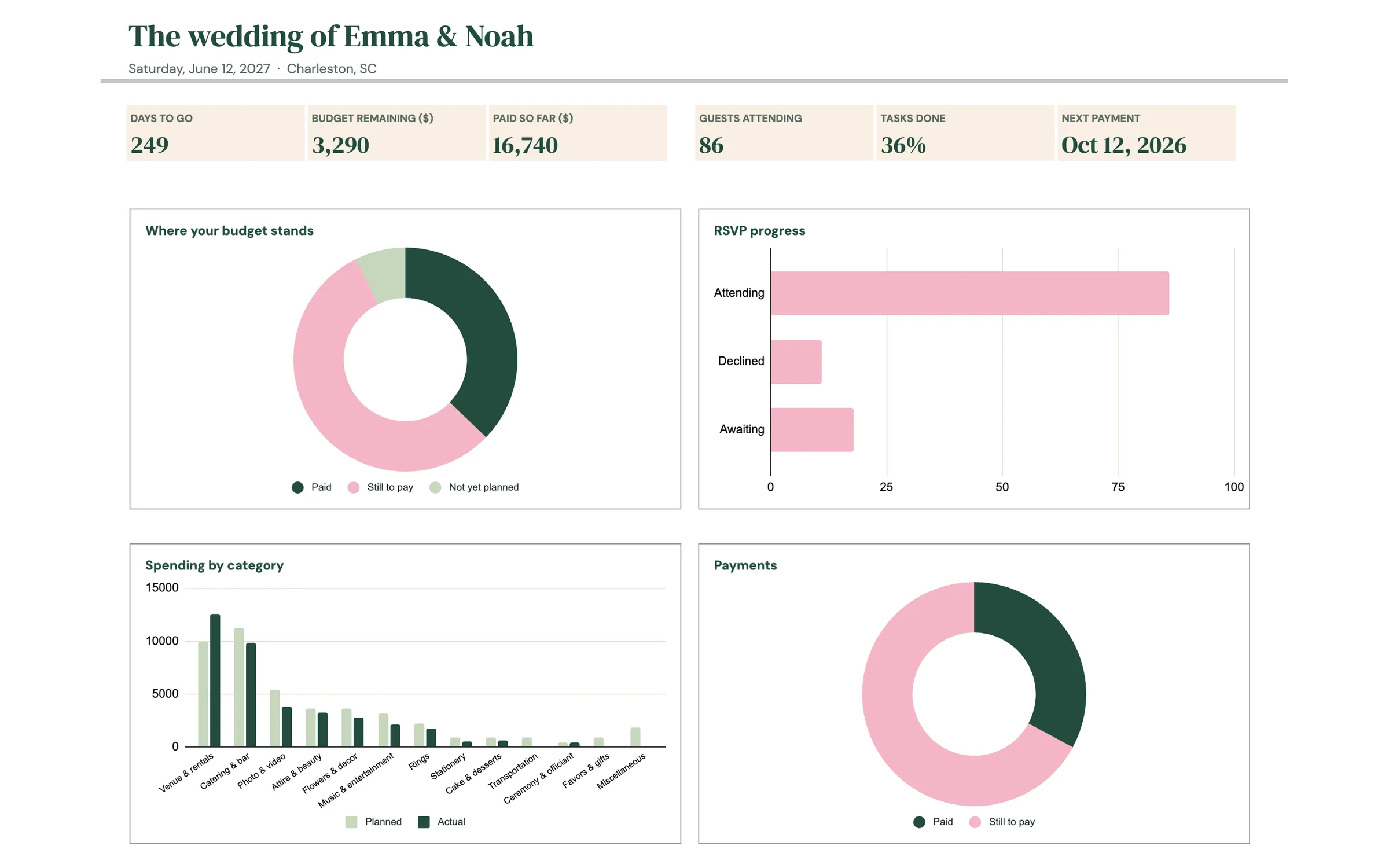Click the location text Charleston, SC

pos(332,69)
